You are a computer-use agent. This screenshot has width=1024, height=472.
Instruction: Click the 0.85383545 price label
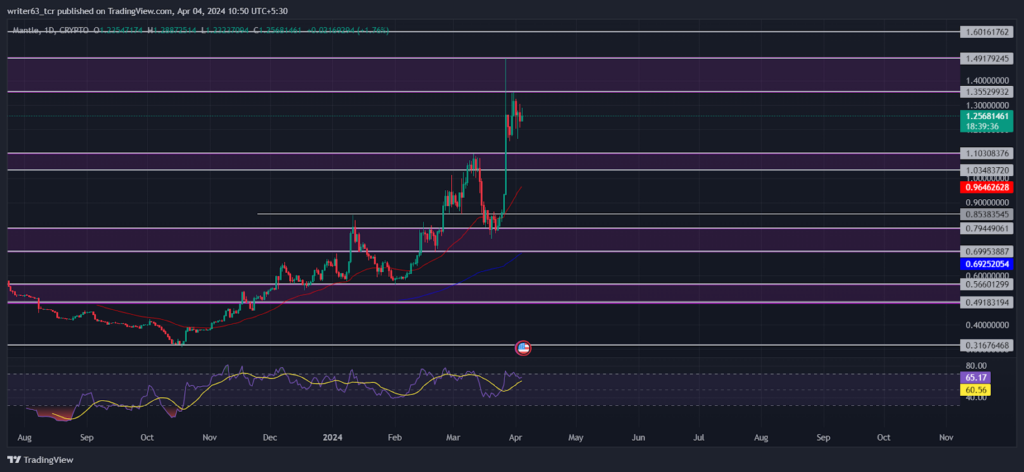coord(985,214)
